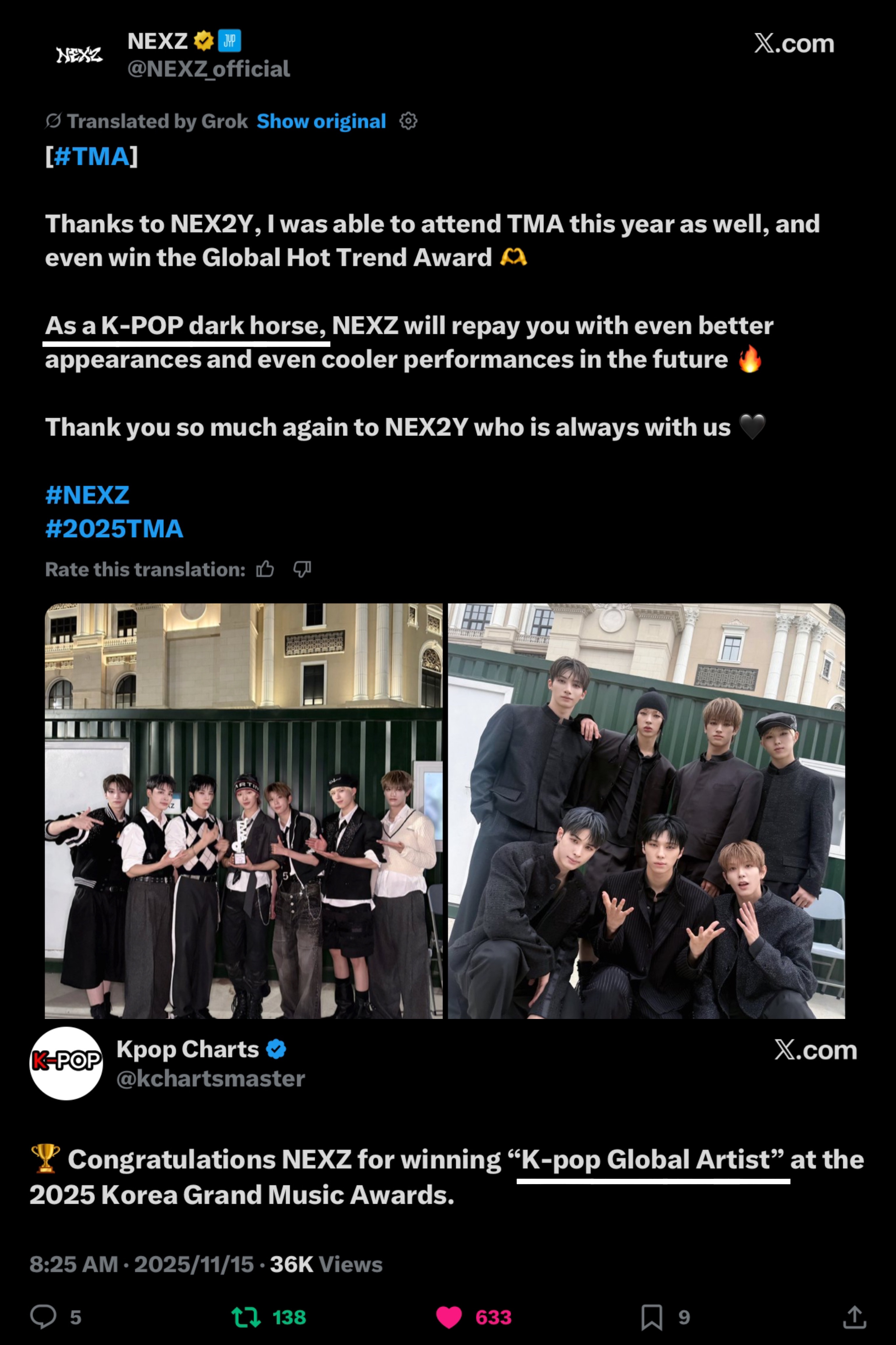View the black outfits group photo
This screenshot has height=1345, width=896.
point(646,811)
